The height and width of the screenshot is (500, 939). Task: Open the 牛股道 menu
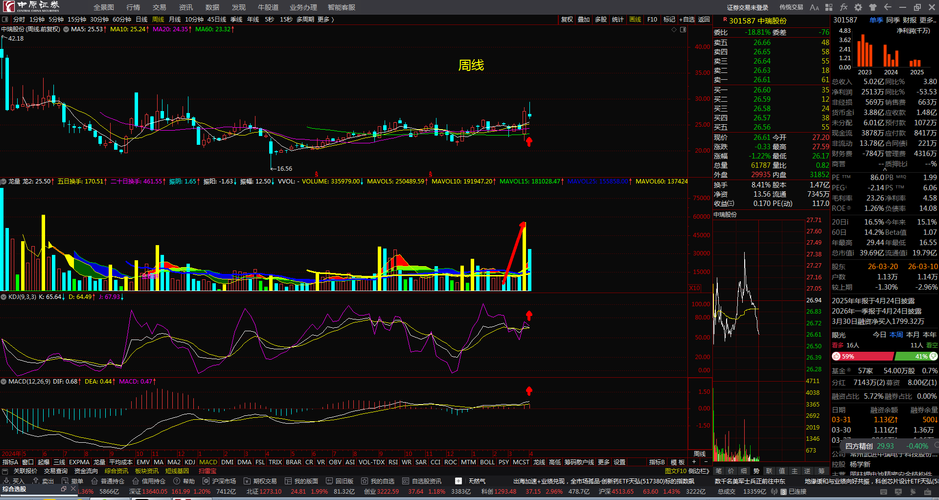tap(268, 7)
